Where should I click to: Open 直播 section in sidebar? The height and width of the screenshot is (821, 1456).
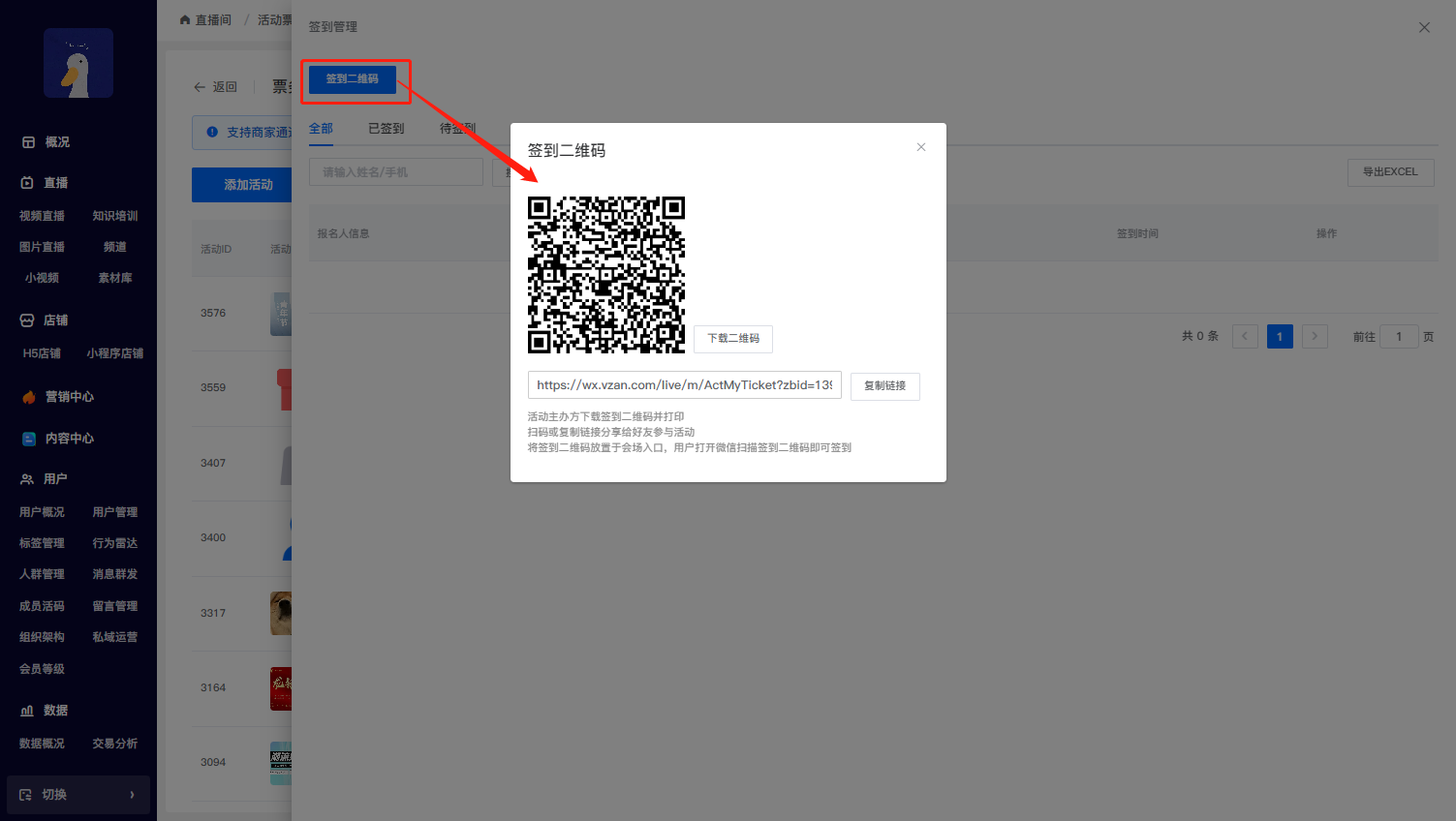click(x=55, y=183)
